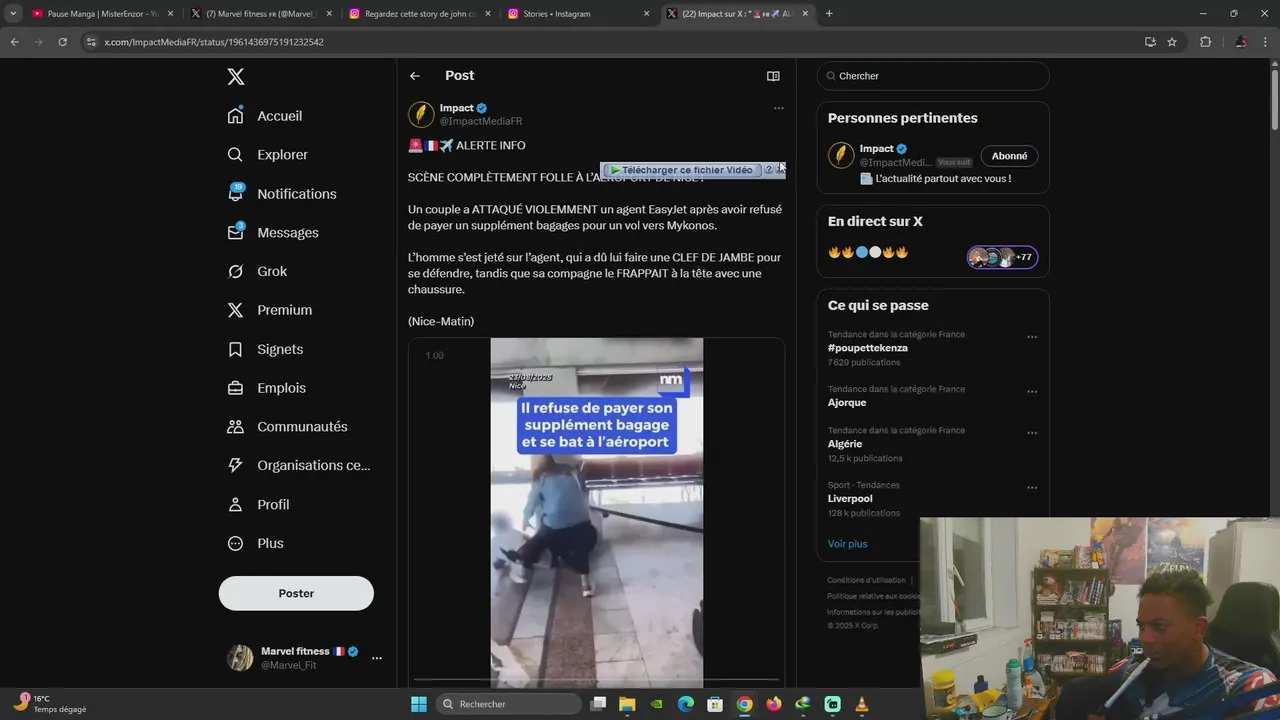Open the reader view icon beside Post
Image resolution: width=1280 pixels, height=720 pixels.
click(773, 76)
